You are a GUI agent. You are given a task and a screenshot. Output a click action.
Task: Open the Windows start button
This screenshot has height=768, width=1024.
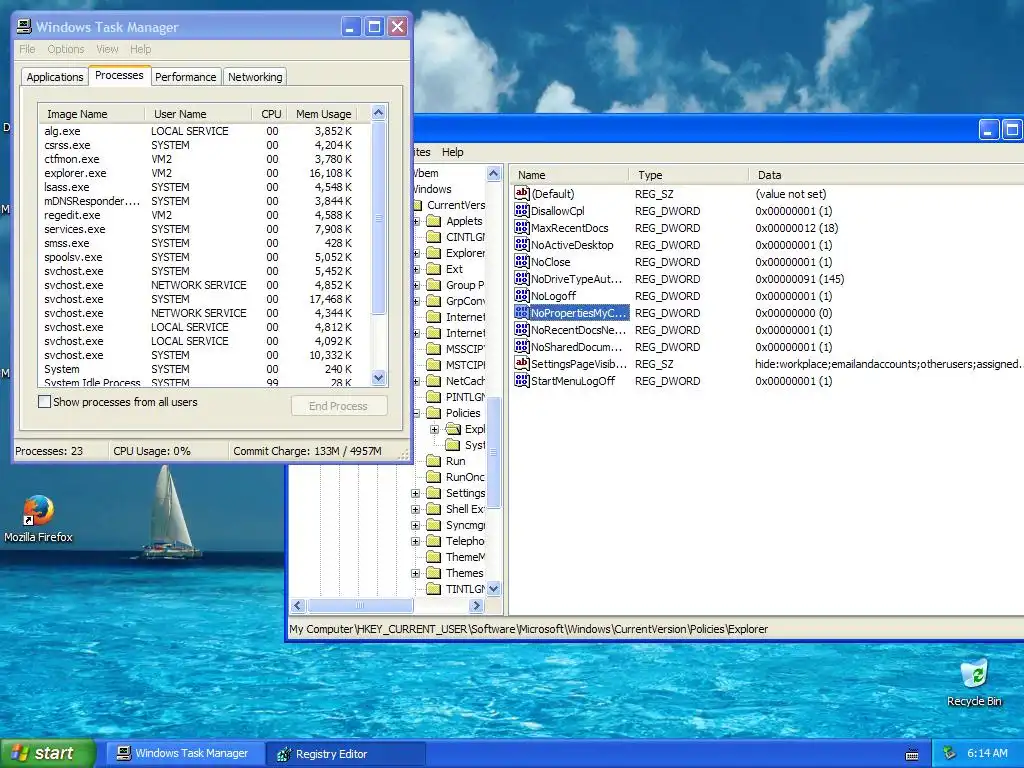pos(48,754)
